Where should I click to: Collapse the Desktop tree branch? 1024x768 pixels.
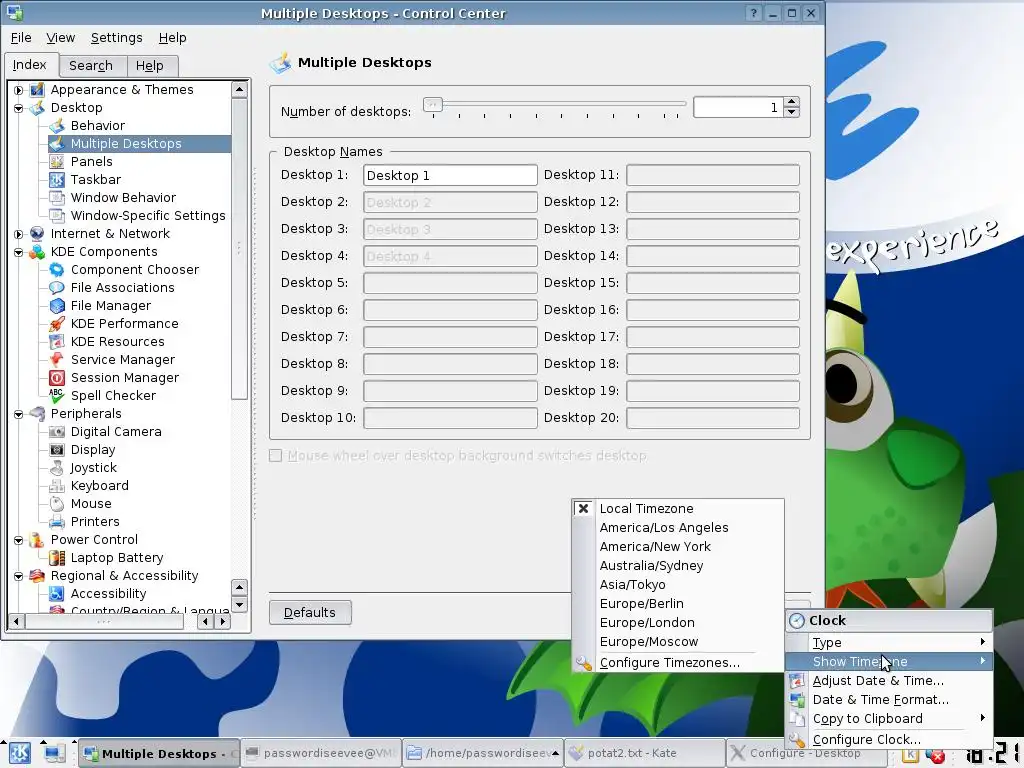(x=18, y=108)
